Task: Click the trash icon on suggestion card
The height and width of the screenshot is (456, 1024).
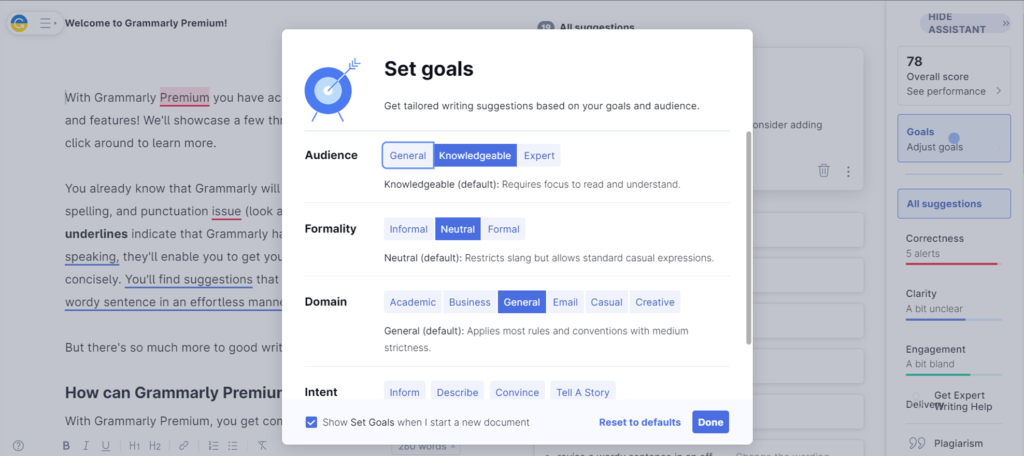Action: pos(824,171)
